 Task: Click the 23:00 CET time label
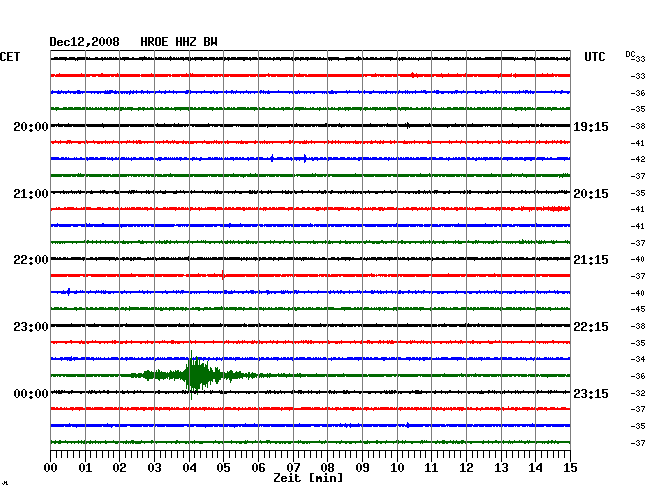pyautogui.click(x=31, y=327)
